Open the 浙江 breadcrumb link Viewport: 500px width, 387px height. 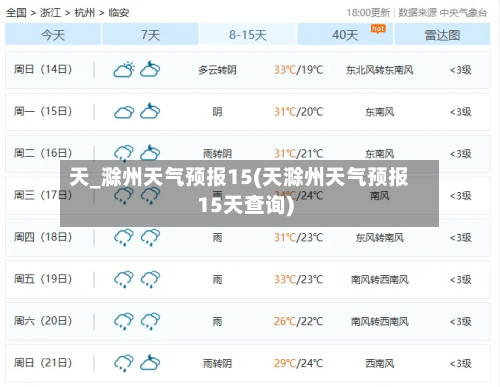50,13
